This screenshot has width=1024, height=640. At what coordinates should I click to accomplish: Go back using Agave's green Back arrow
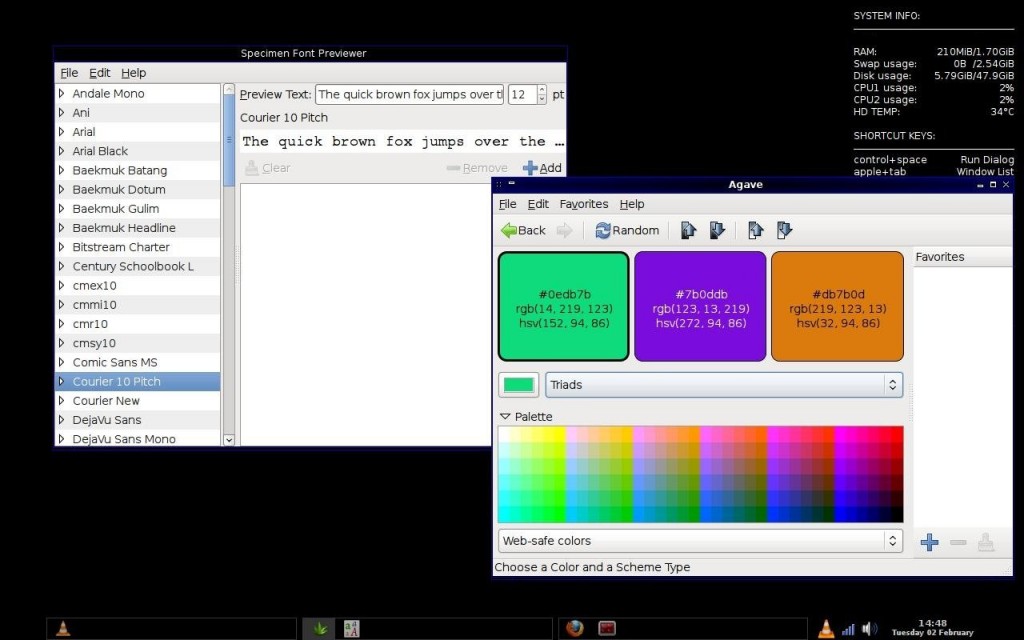point(523,230)
